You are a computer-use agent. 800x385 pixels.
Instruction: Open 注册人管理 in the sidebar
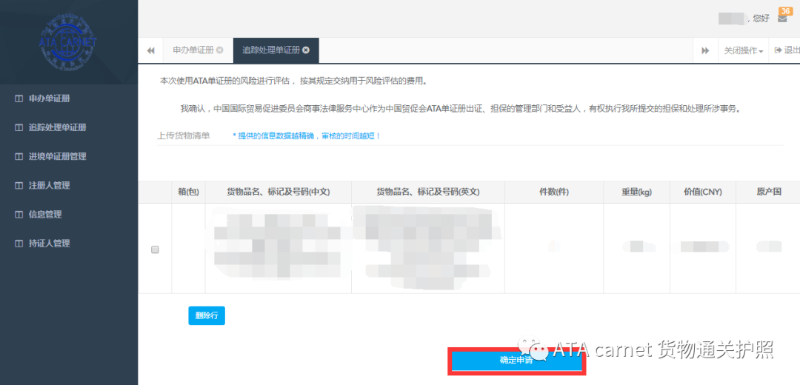[x=49, y=186]
